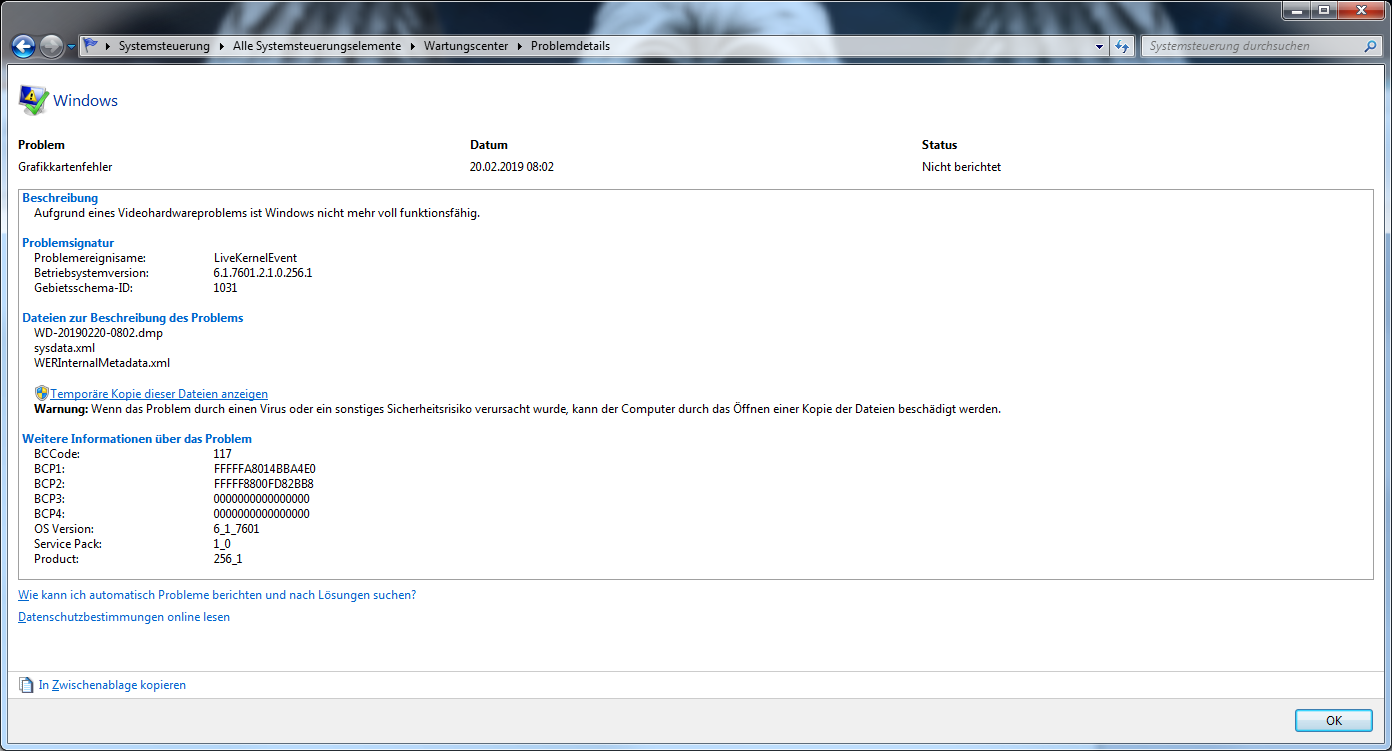
Task: Click In Zwischenablage kopieren link
Action: click(112, 685)
